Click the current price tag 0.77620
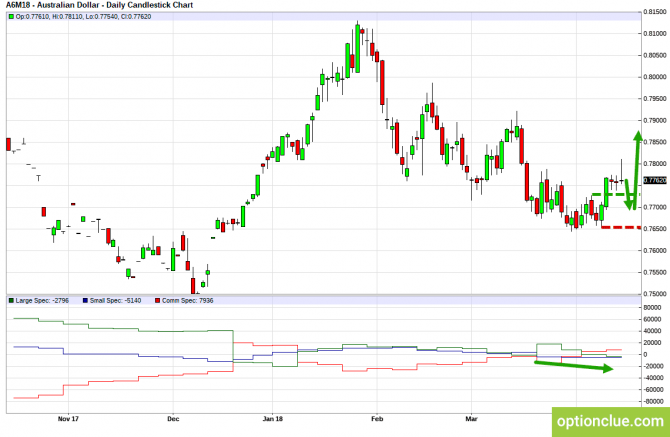 (655, 181)
